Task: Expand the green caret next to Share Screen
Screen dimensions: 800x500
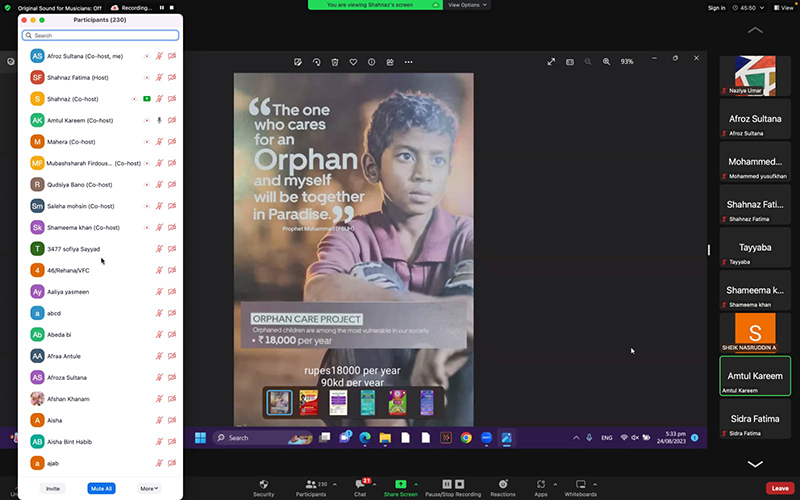Action: point(416,484)
